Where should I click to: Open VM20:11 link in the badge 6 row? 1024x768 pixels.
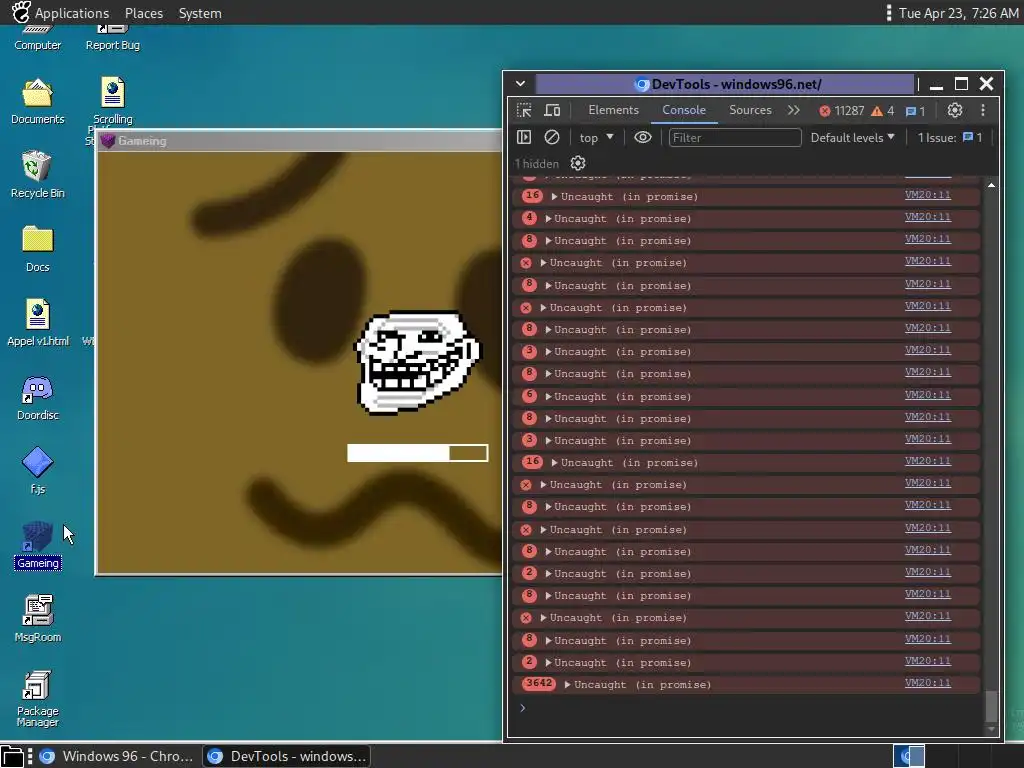(927, 394)
